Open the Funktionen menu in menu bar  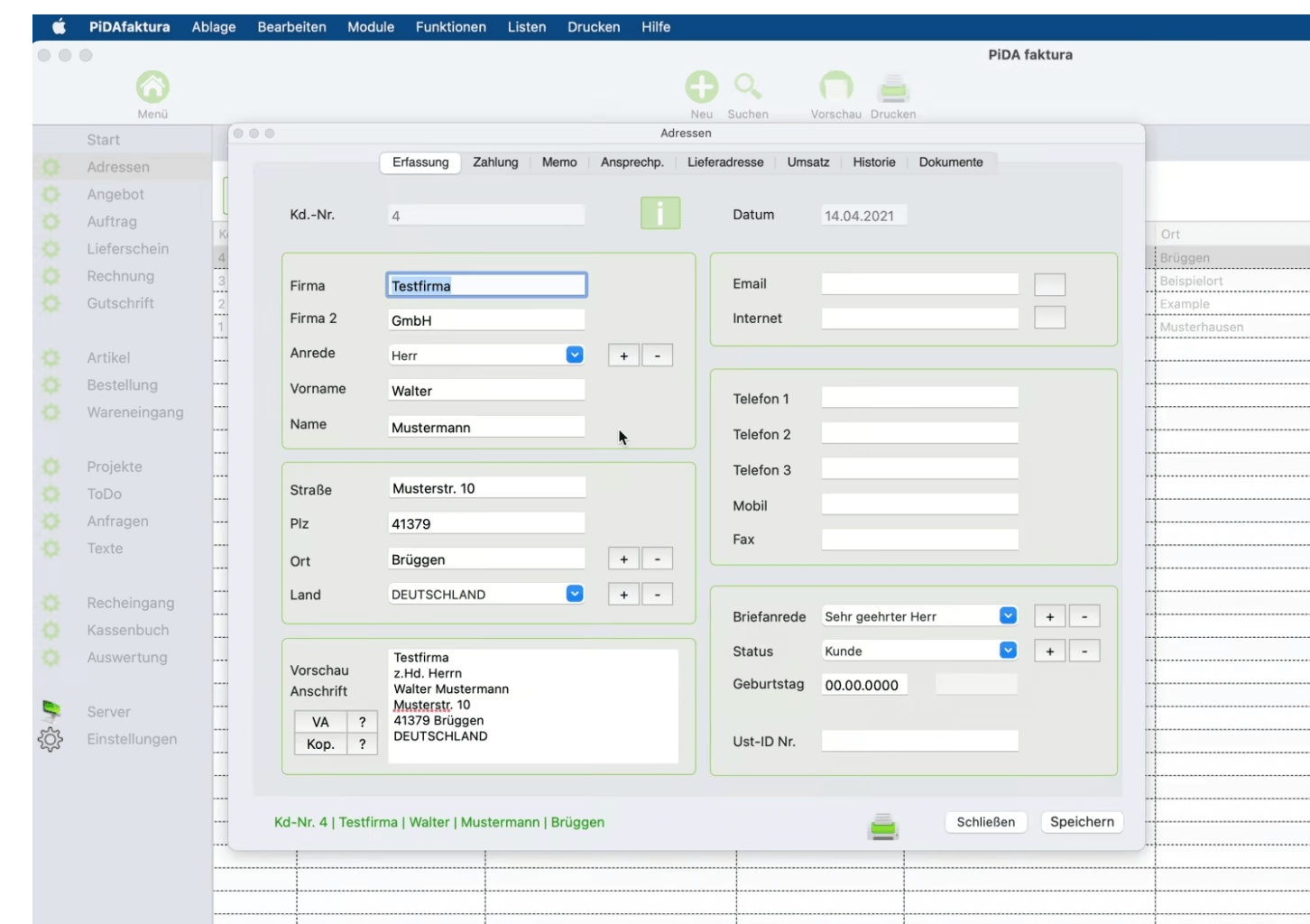coord(450,27)
